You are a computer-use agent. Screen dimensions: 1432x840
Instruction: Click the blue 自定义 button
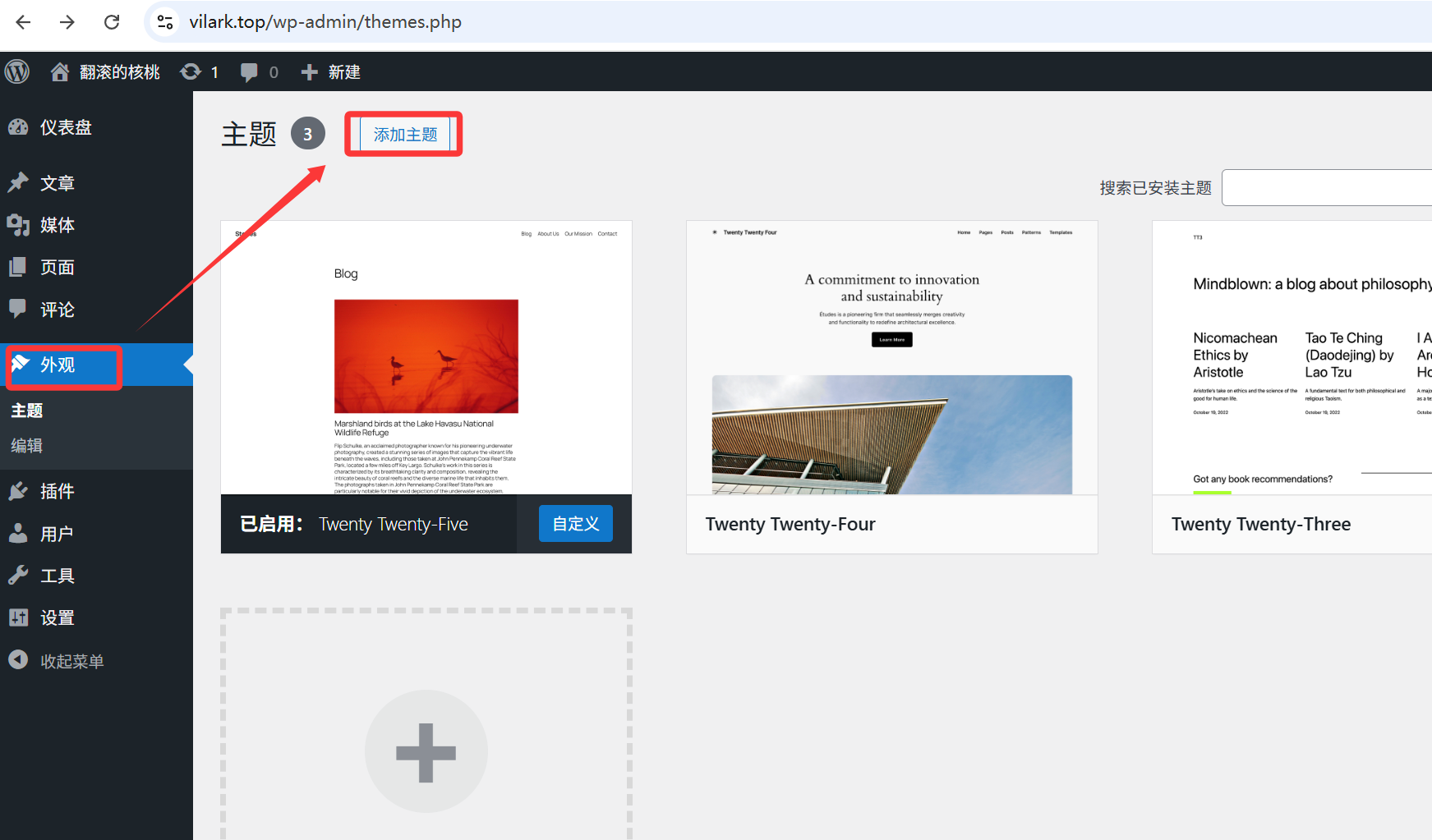[575, 524]
